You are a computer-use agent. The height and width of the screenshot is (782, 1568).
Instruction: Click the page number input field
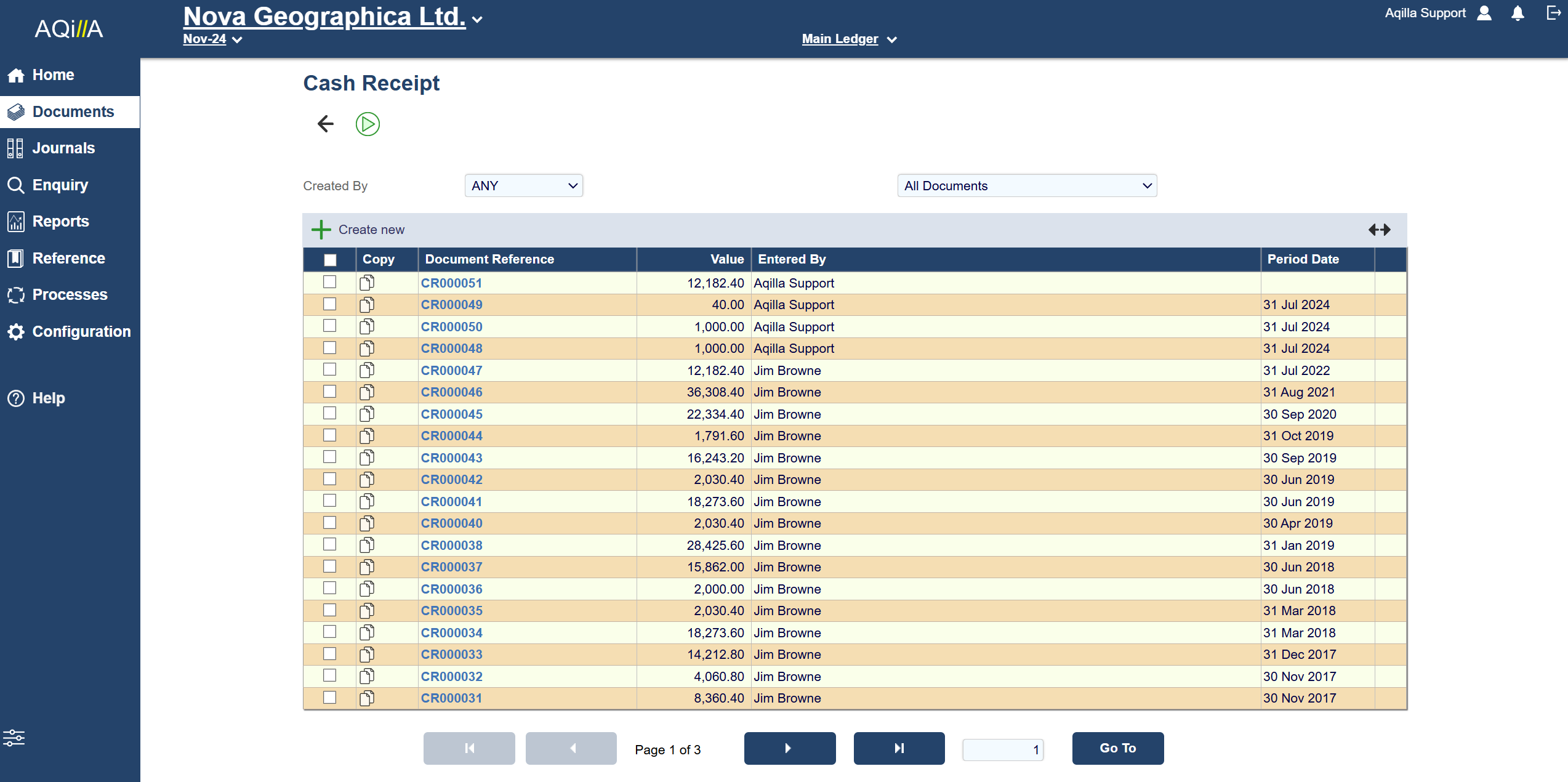[x=1002, y=749]
